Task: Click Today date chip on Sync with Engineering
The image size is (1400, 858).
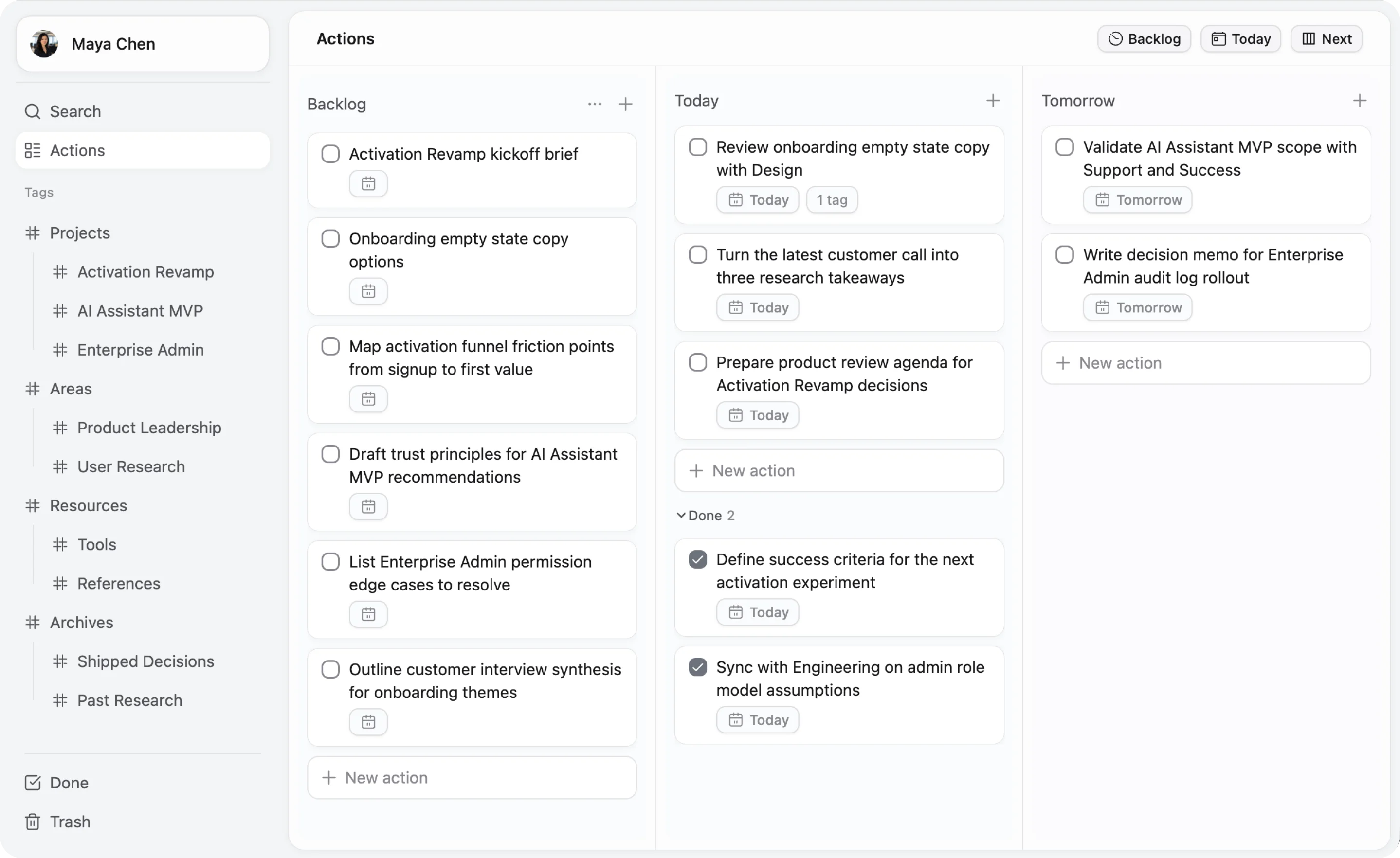Action: pos(757,720)
